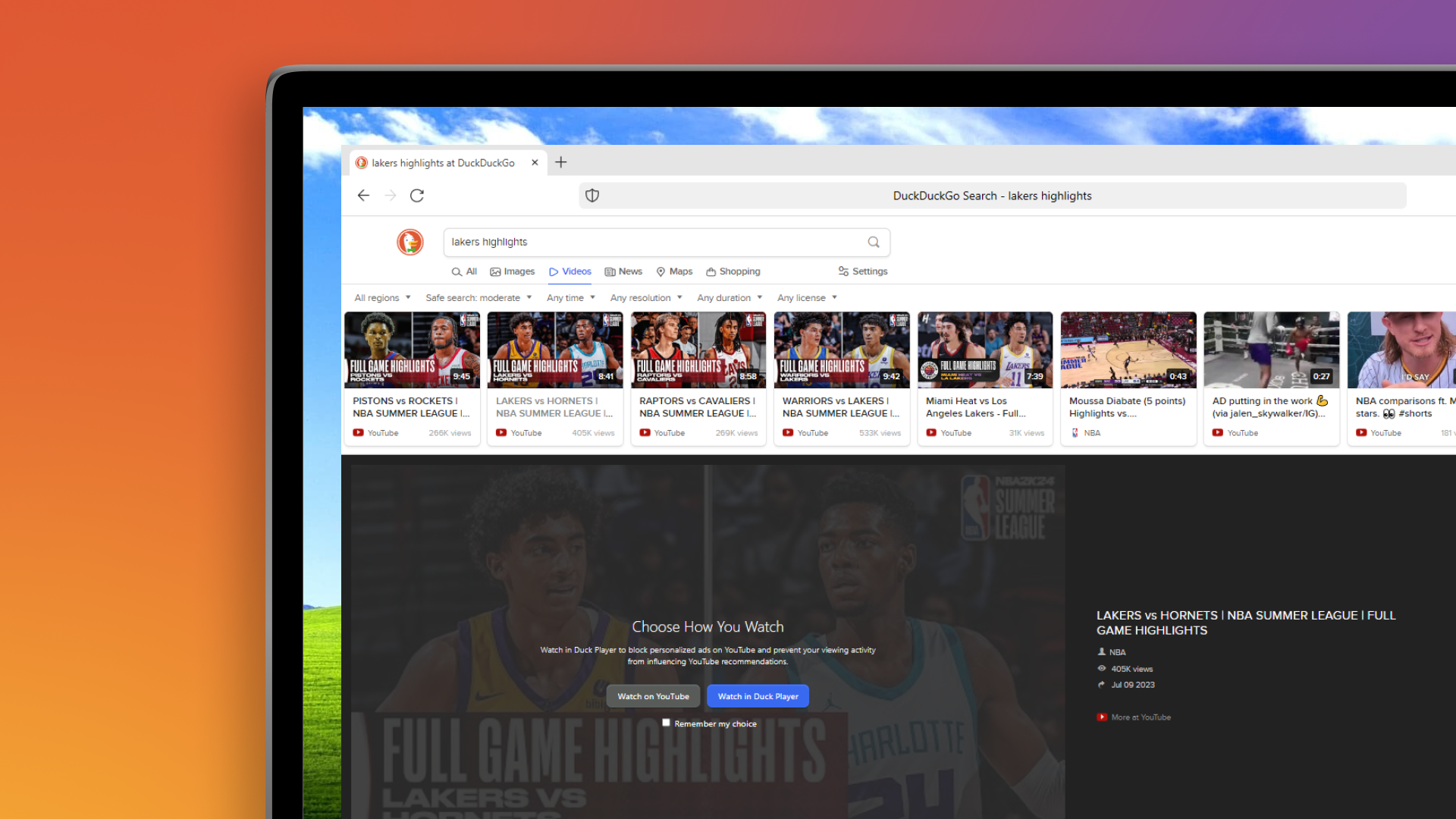Expand the Any license dropdown filter
Viewport: 1456px width, 819px height.
[806, 297]
